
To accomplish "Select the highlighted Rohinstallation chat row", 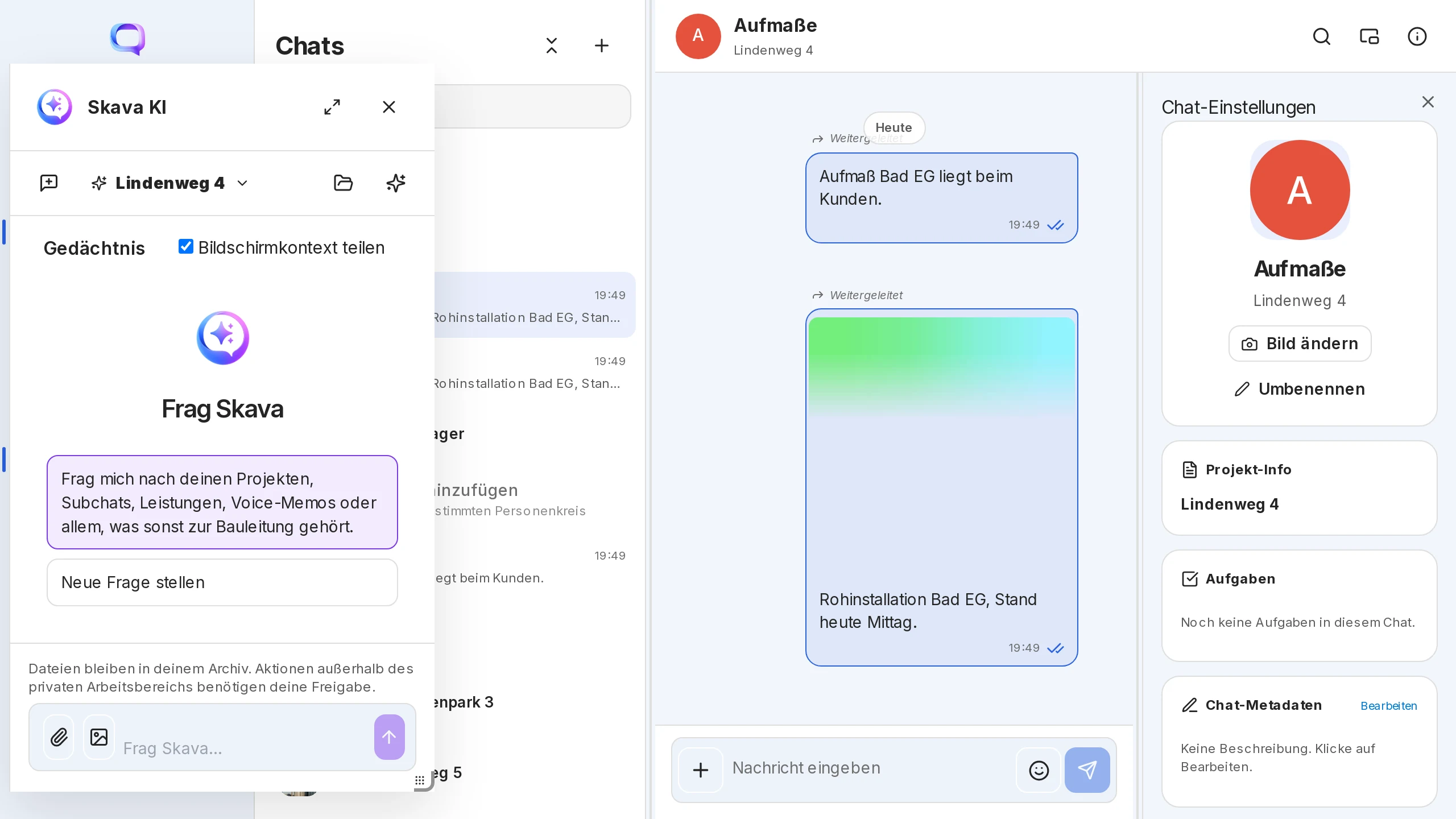I will 535,305.
